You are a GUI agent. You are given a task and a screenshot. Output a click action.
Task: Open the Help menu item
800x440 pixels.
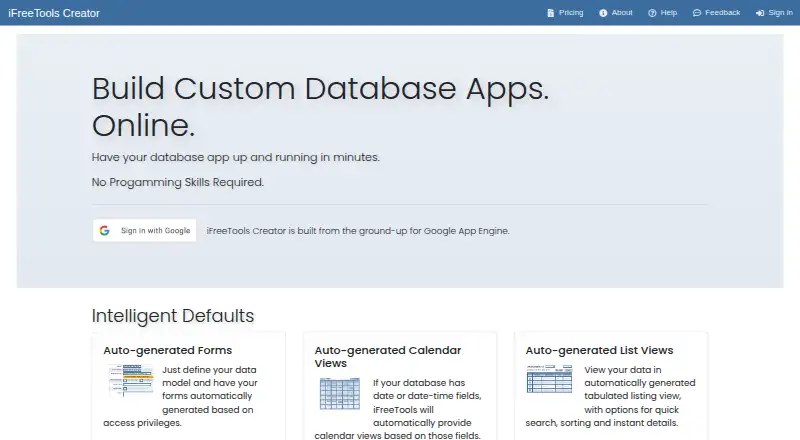(663, 13)
